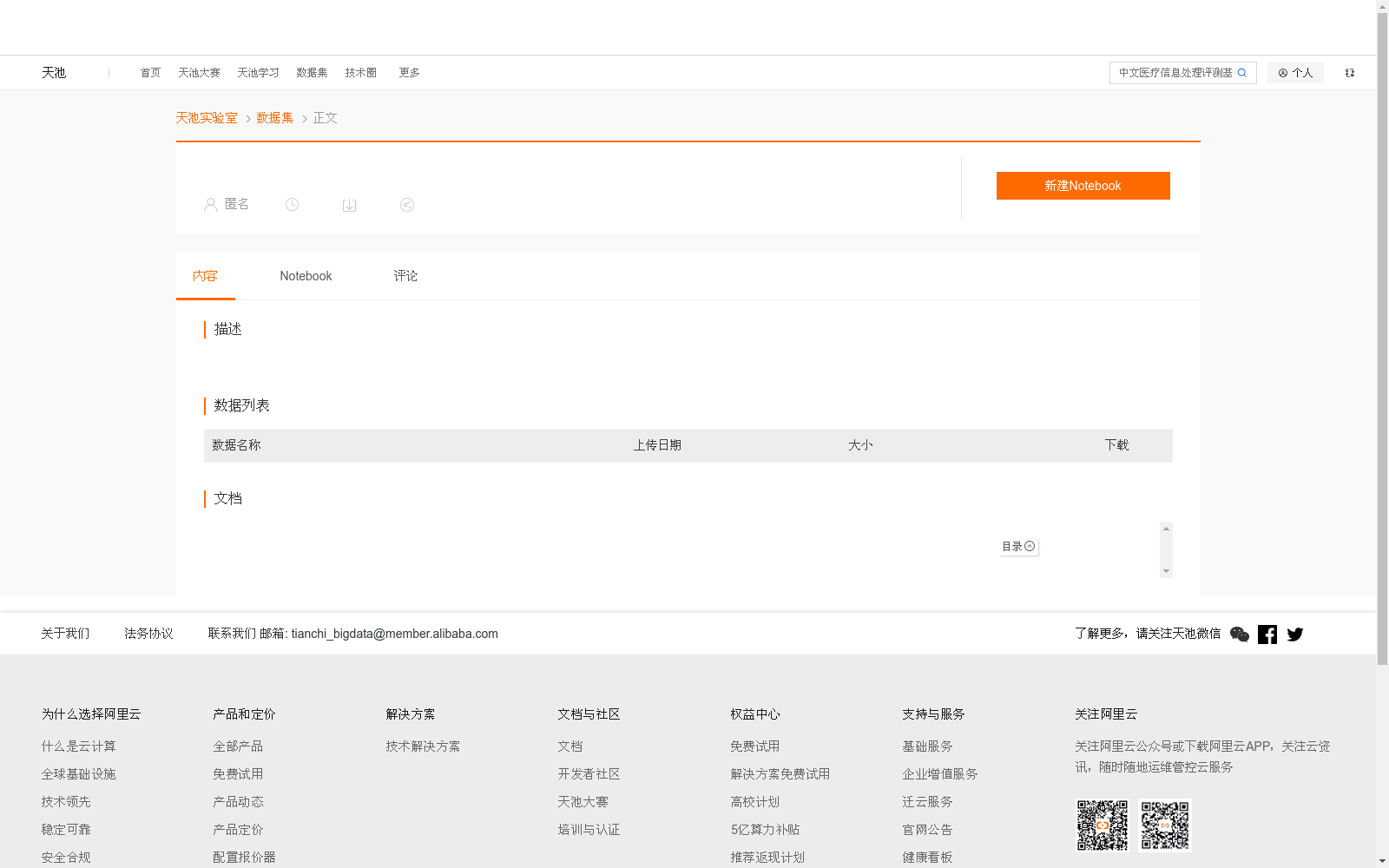
Task: Click the left QR code image
Action: (x=1103, y=825)
